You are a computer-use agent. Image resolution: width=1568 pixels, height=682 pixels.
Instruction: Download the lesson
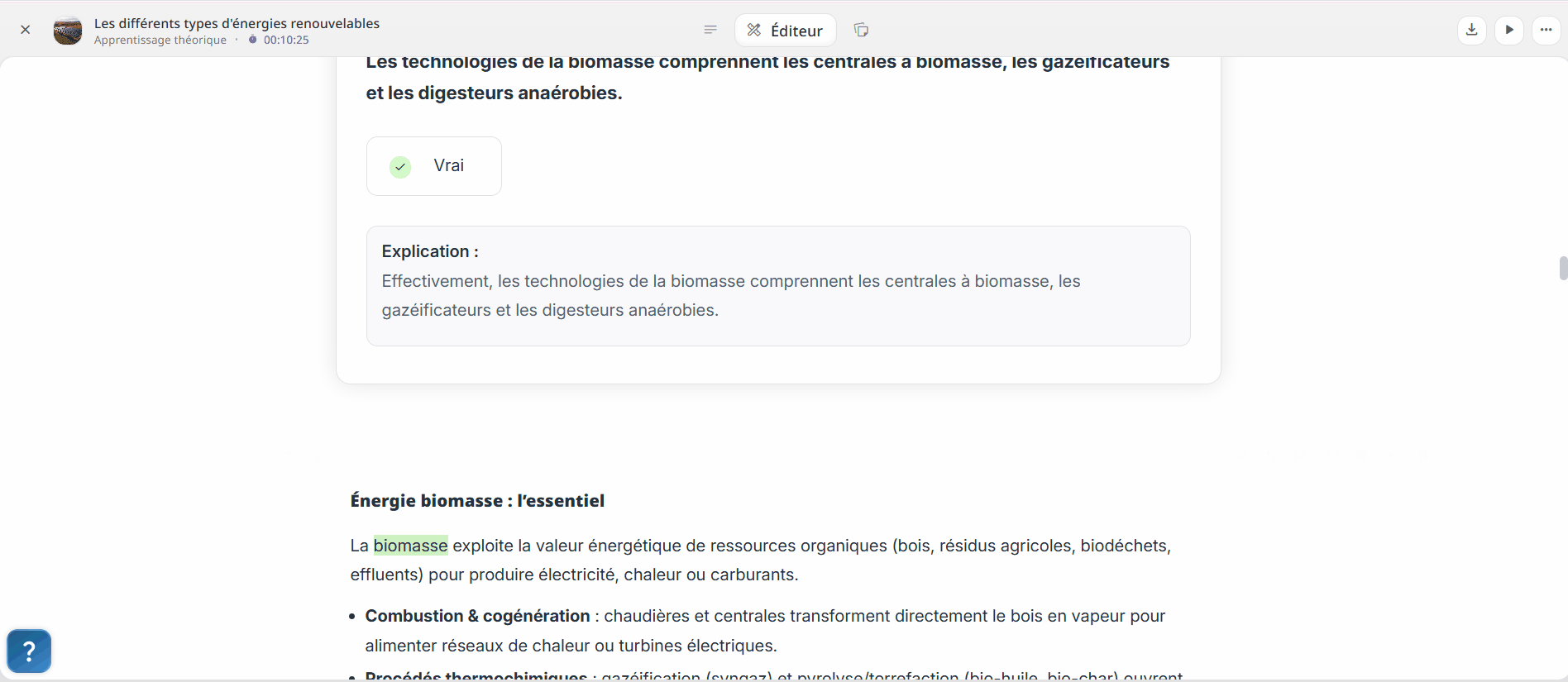coord(1472,30)
